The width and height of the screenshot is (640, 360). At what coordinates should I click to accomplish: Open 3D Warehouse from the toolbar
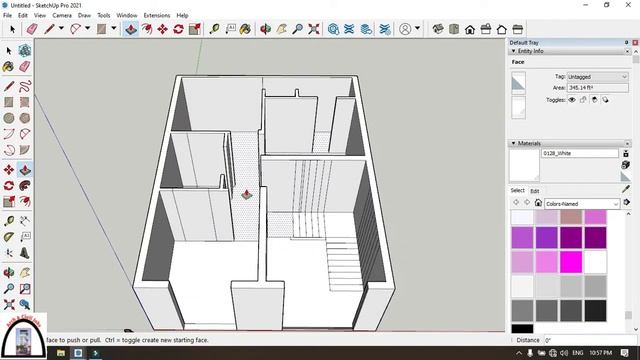pyautogui.click(x=333, y=29)
